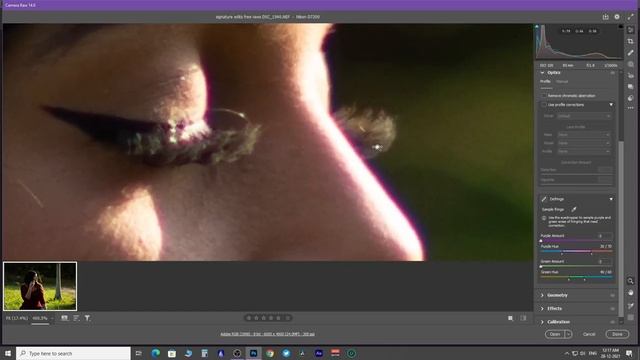Toggle Effects panel visibility eye
Screen dimensions: 640x360
pyautogui.click(x=612, y=309)
